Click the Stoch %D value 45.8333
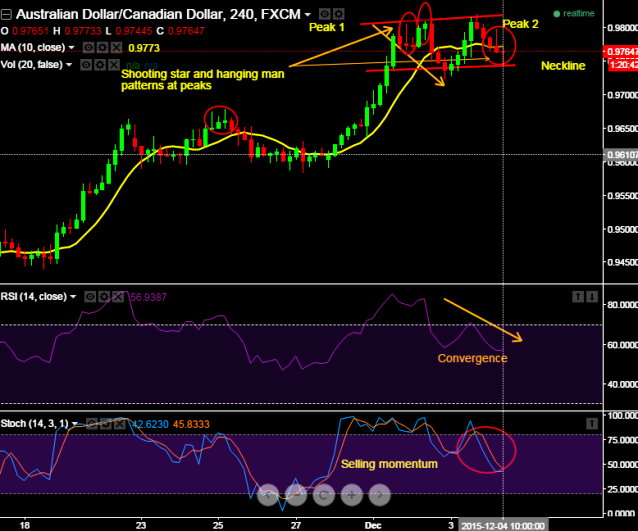Viewport: 638px width, 531px height. click(x=191, y=424)
